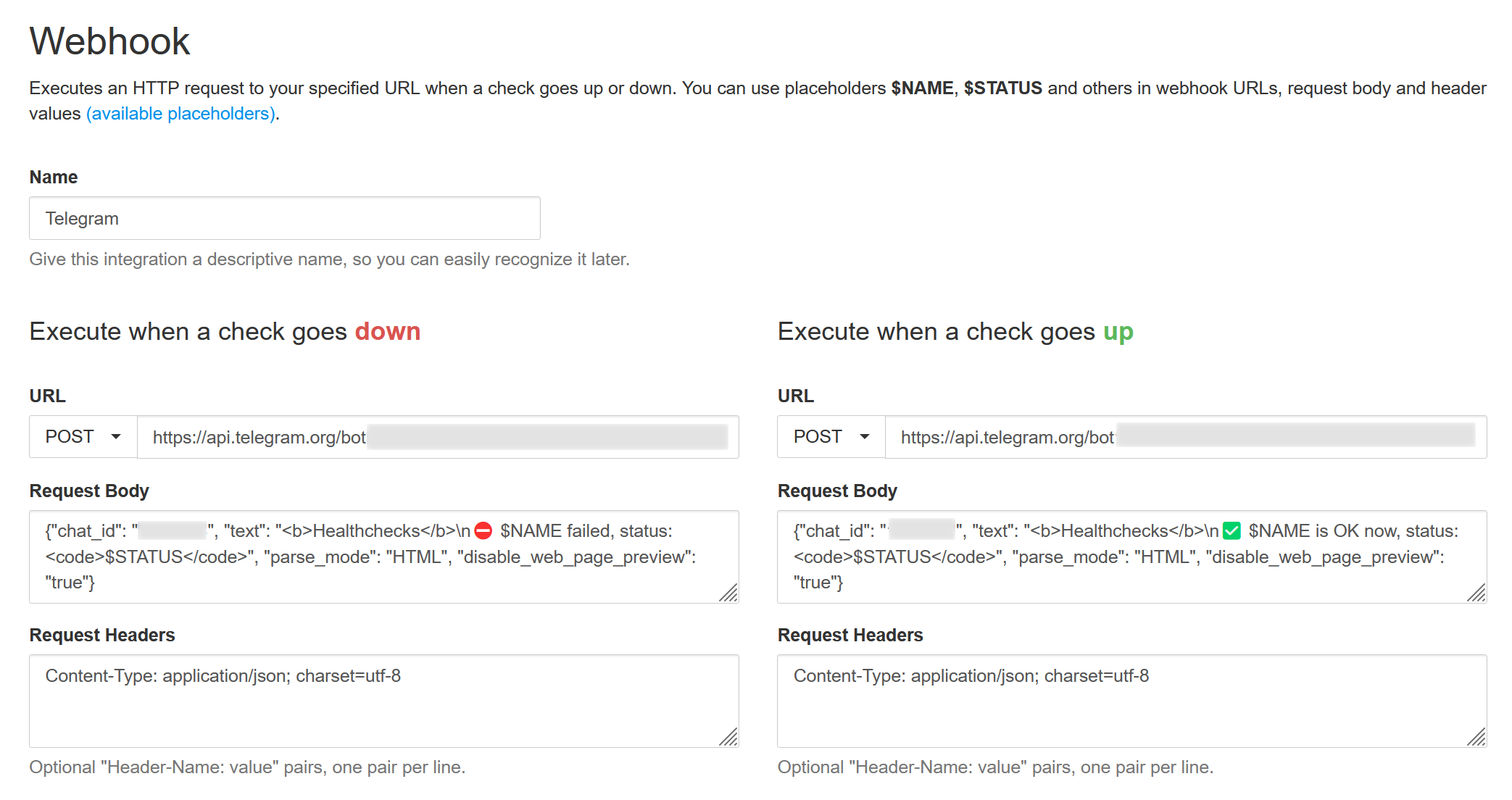Viewport: 1512px width, 800px height.
Task: Click the up check URL input field
Action: (x=1186, y=437)
